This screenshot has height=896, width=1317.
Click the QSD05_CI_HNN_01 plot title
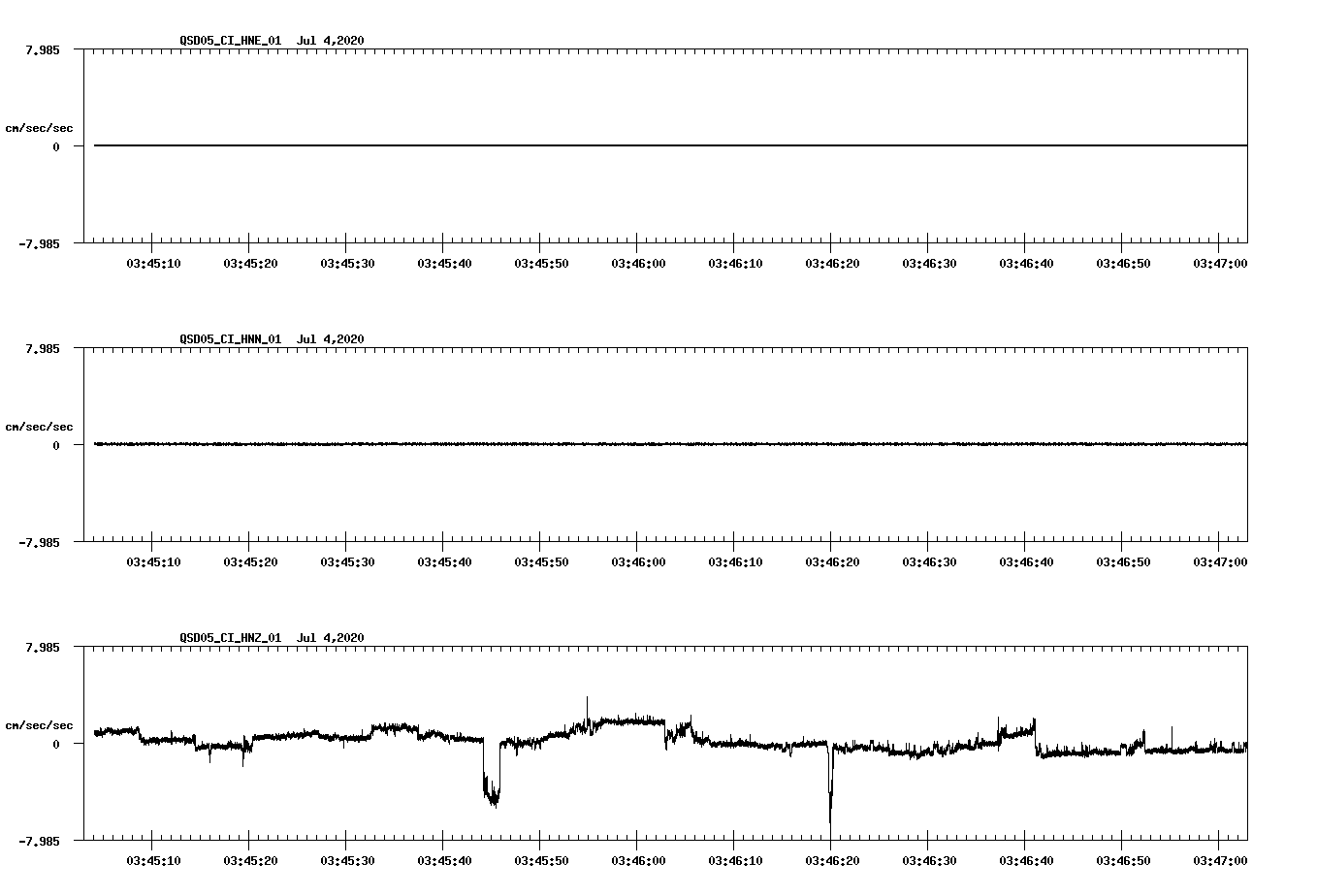[x=272, y=338]
